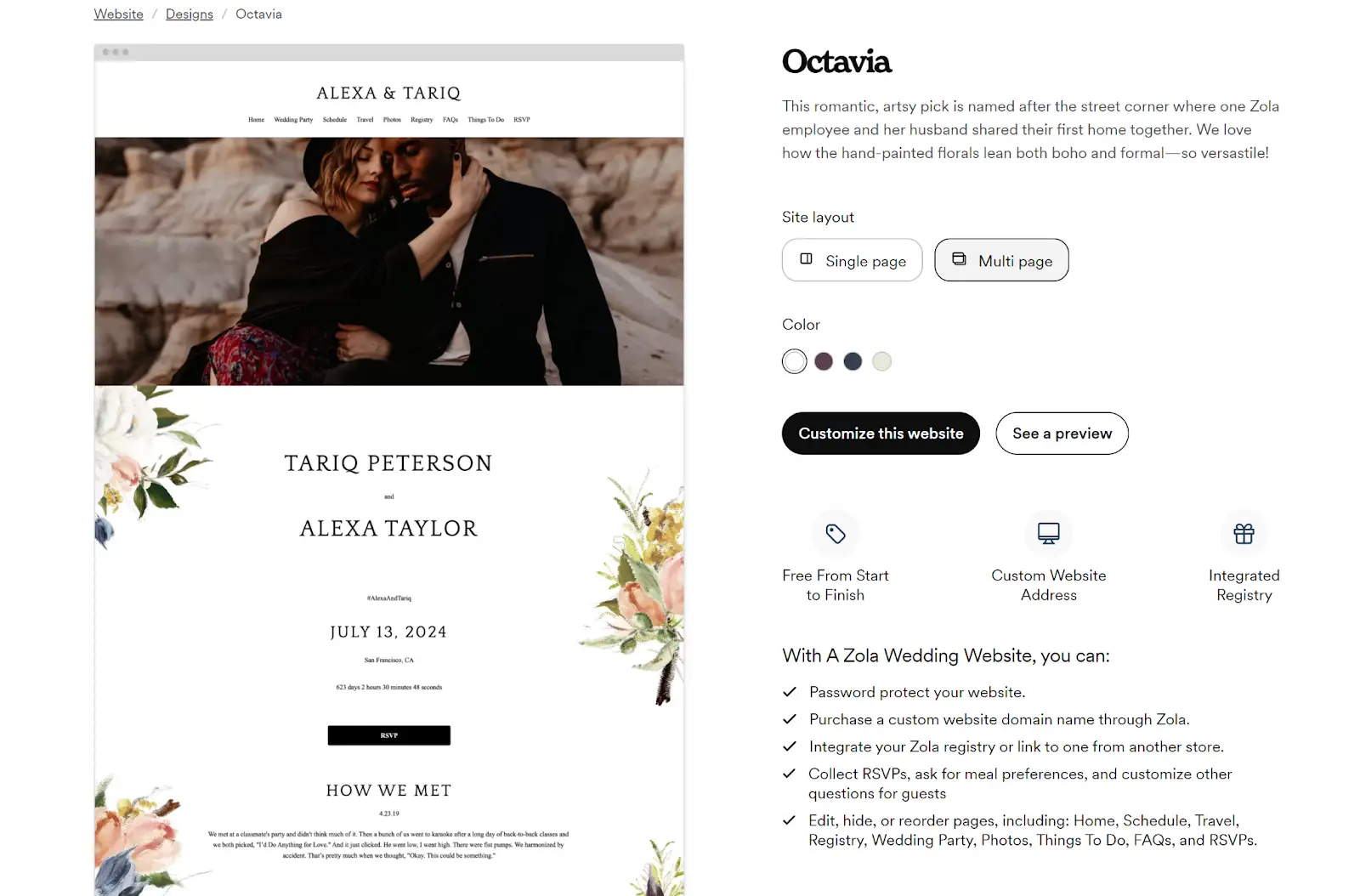
Task: Choose the navy blue color swatch
Action: click(x=853, y=361)
